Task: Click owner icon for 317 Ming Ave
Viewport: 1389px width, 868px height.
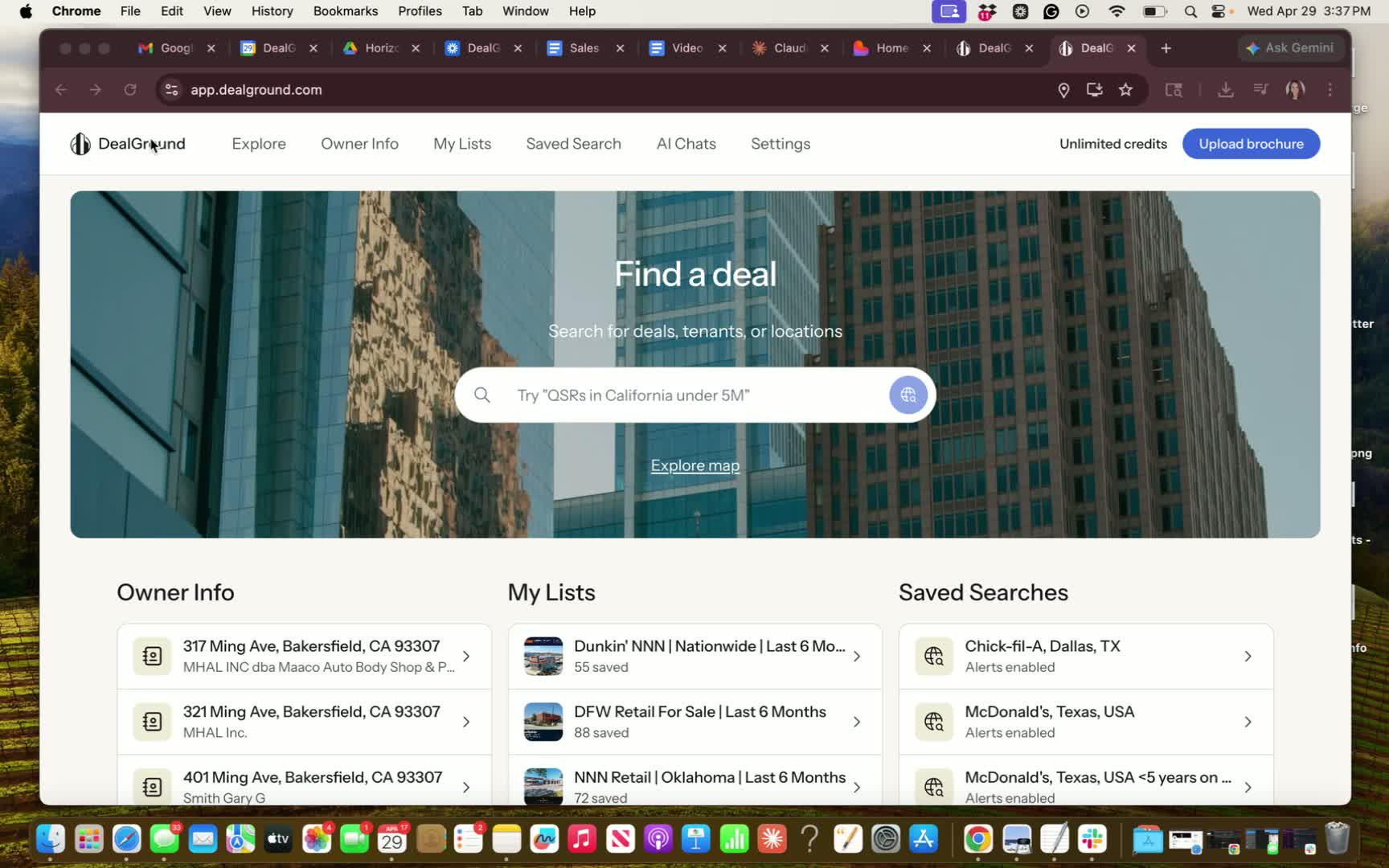Action: (152, 656)
